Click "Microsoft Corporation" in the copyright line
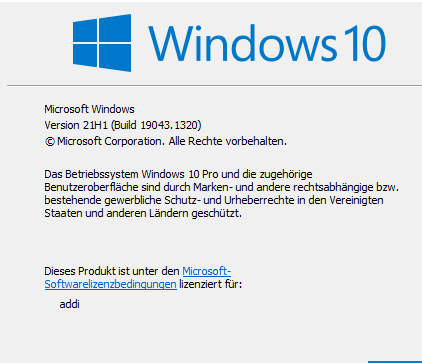Screen dimensions: 422x363 click(110, 141)
